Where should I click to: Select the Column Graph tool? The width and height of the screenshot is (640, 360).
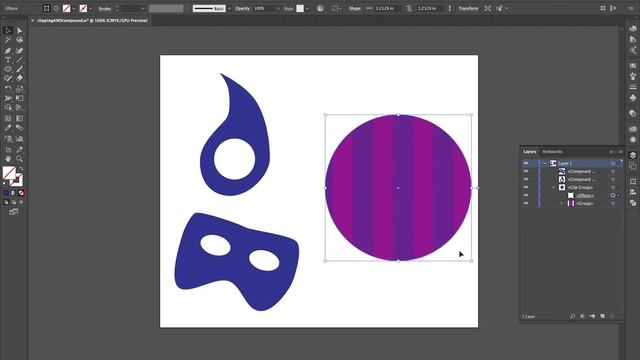(19, 138)
